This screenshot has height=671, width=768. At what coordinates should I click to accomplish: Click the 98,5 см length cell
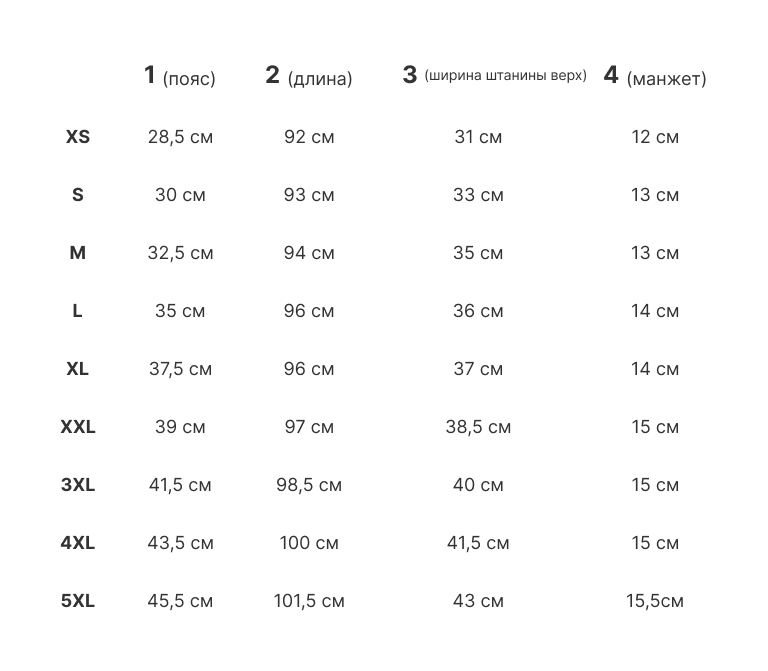pos(309,485)
